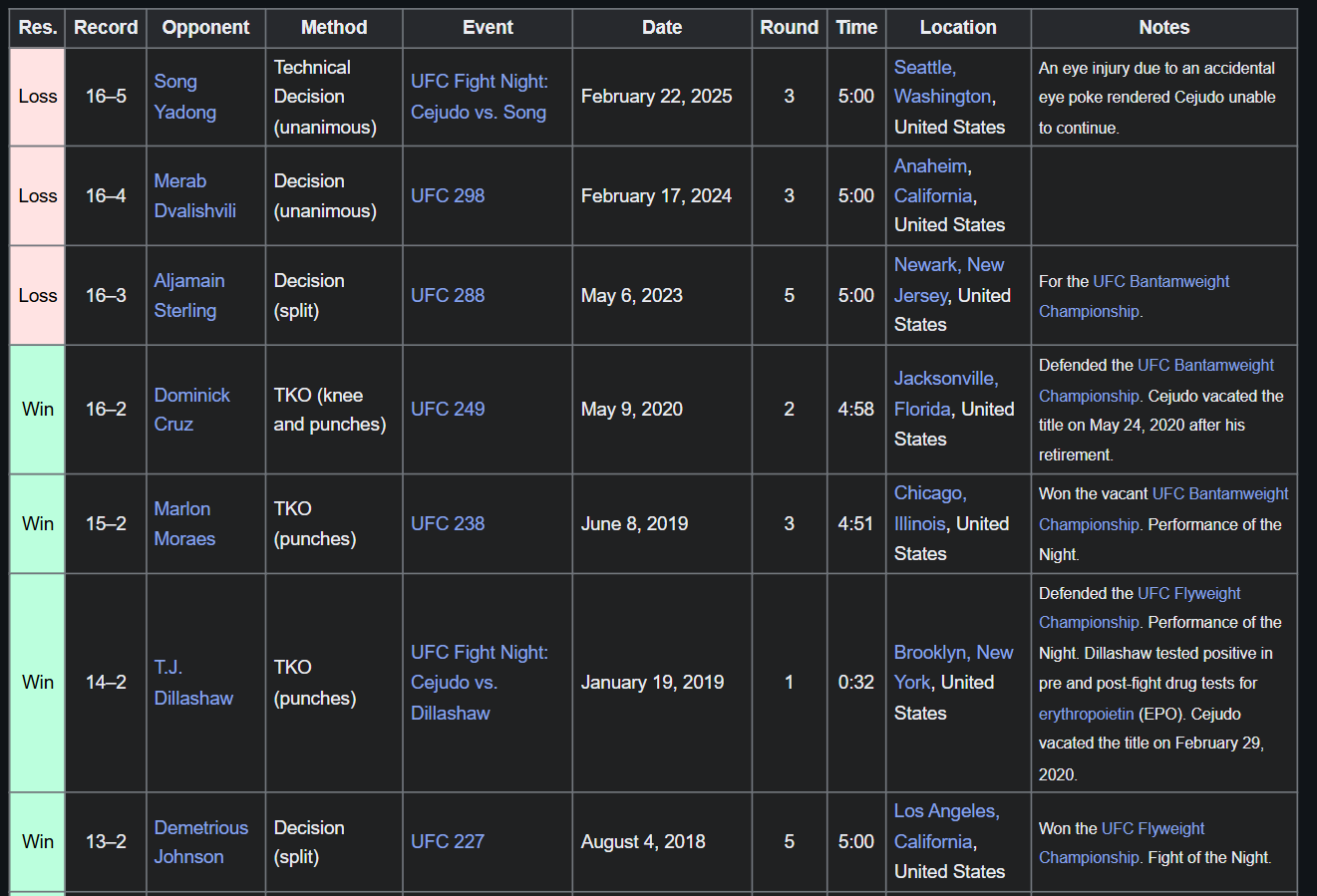Click the Event column header
This screenshot has height=896, width=1317.
pos(488,28)
